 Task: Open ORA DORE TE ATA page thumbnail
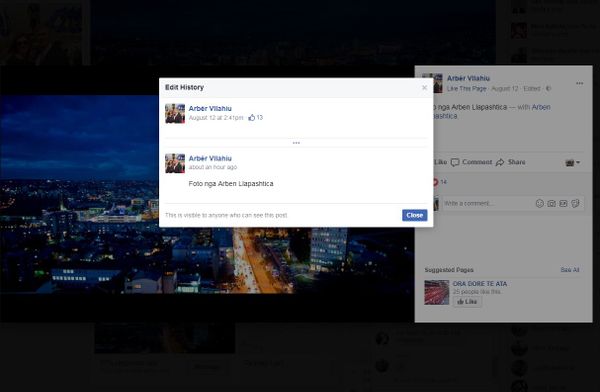[x=437, y=292]
